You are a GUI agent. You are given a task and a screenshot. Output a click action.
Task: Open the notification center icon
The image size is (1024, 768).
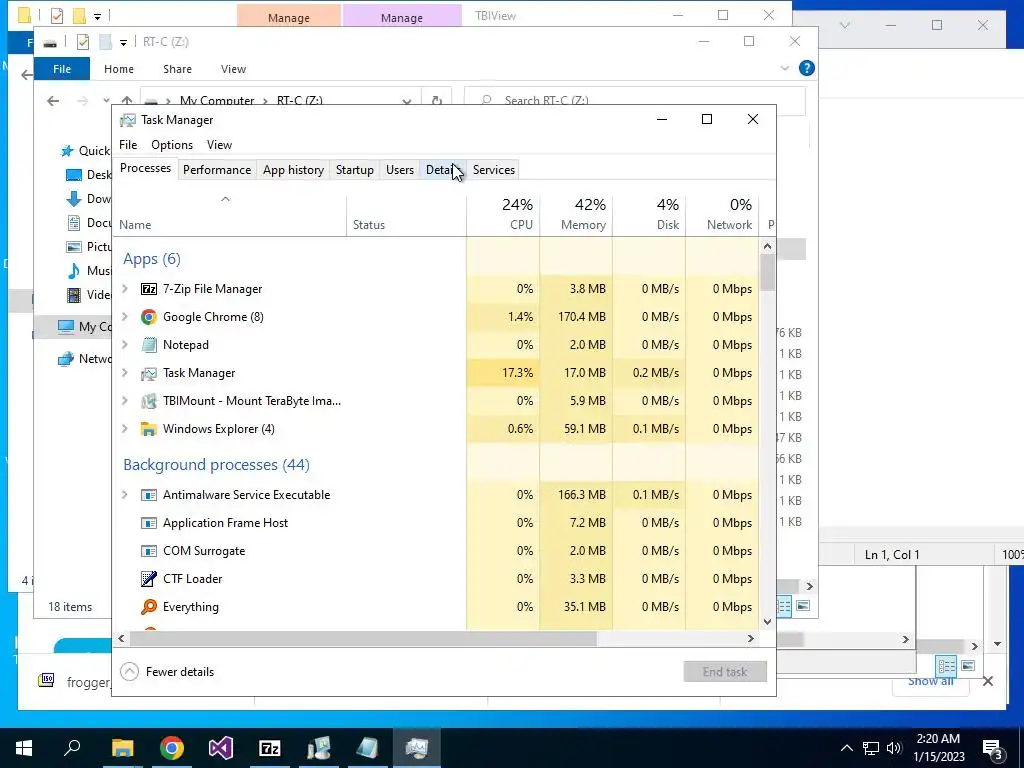pos(993,748)
